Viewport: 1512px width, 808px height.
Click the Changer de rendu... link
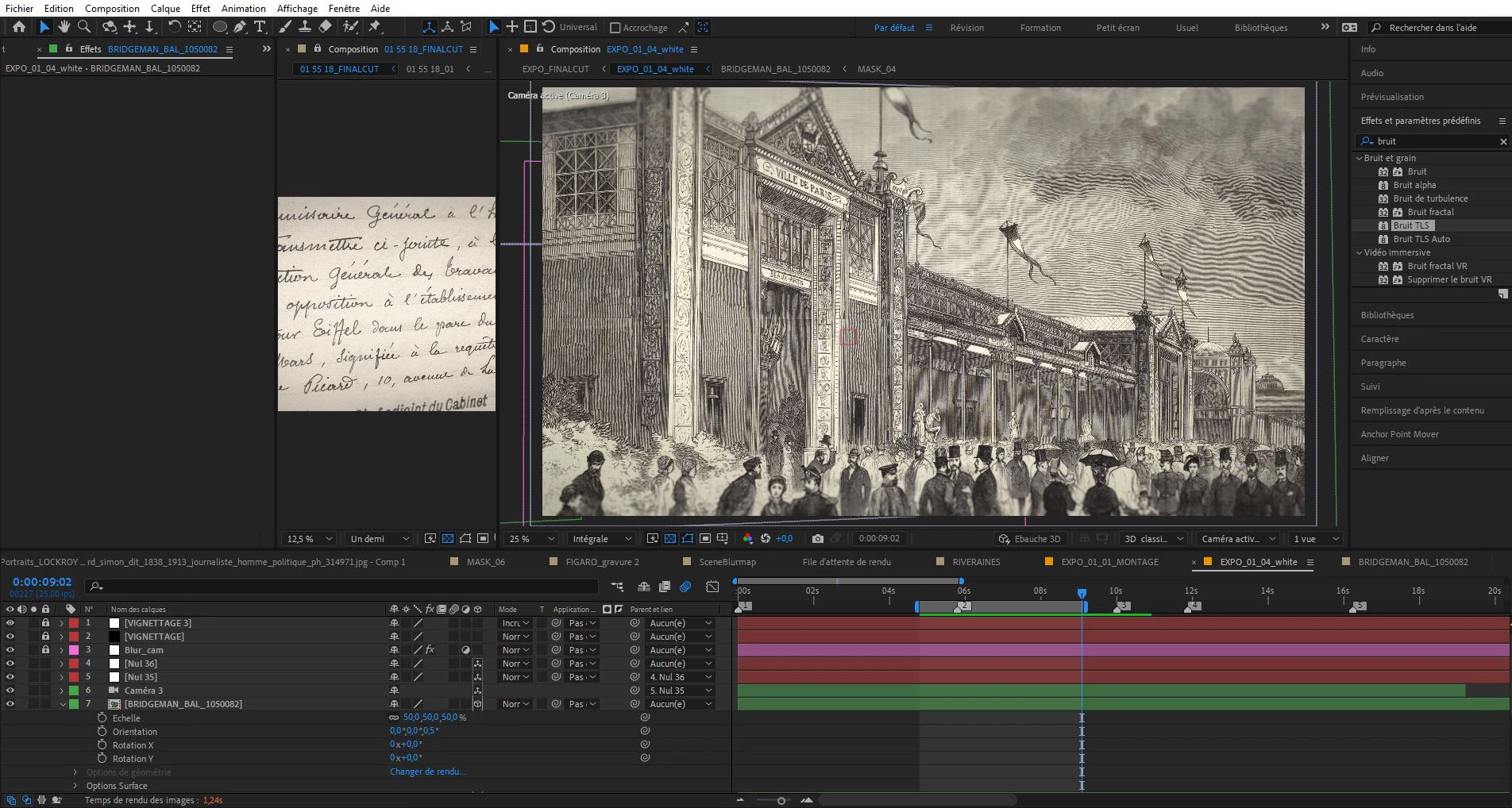click(427, 771)
